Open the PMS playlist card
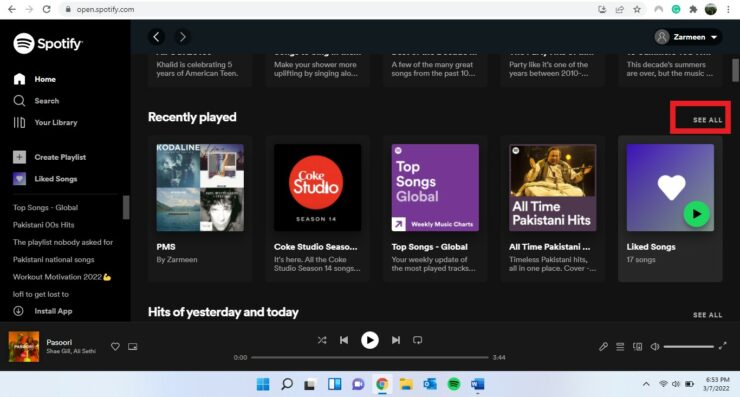This screenshot has width=740, height=397. (200, 209)
